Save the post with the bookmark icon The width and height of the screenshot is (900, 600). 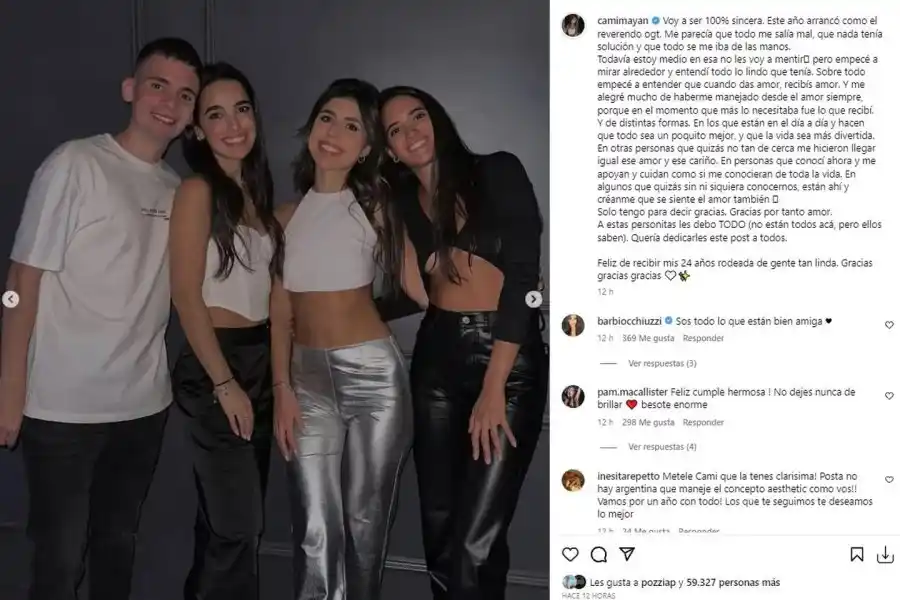tap(857, 554)
